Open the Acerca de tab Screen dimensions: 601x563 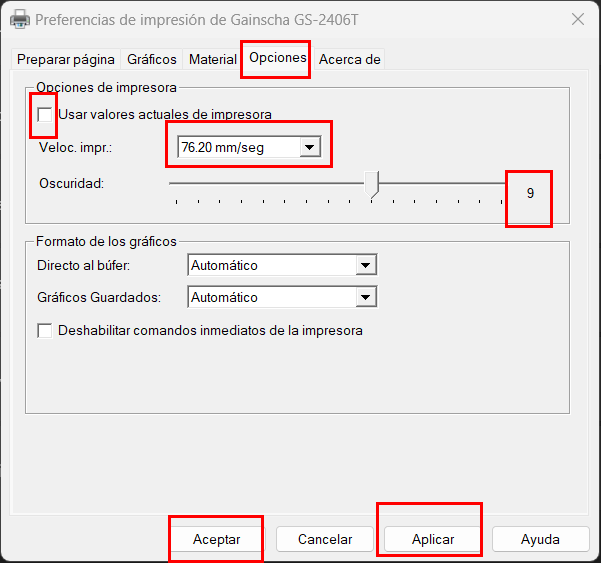tap(349, 60)
